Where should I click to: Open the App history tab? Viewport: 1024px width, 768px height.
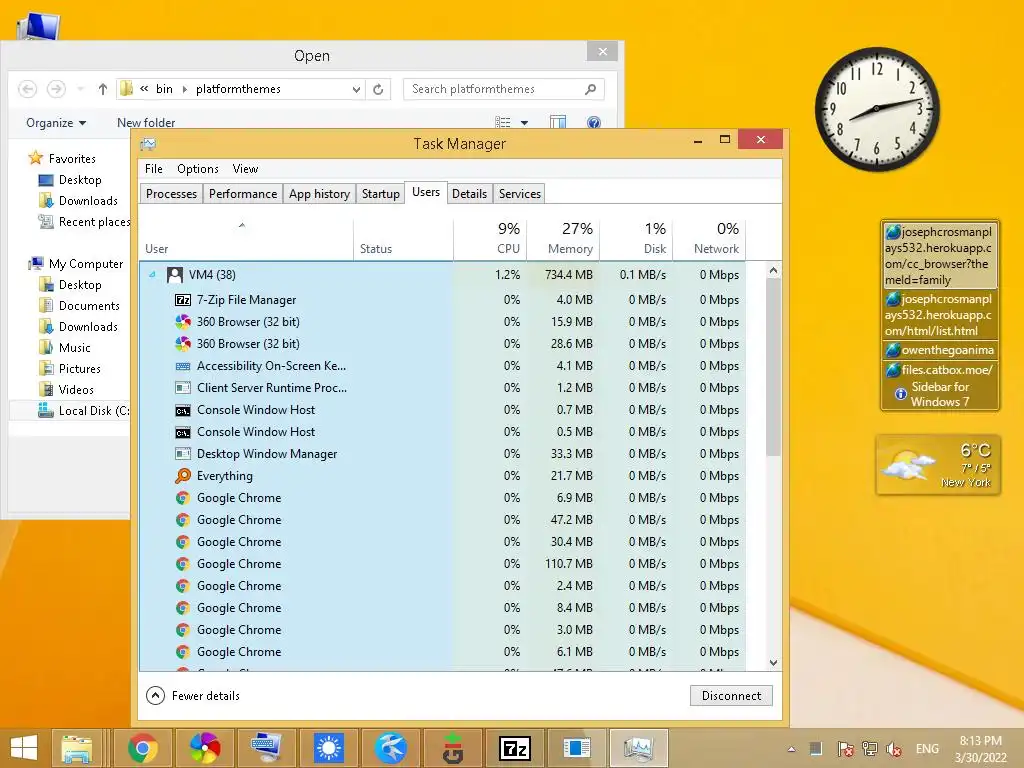[x=319, y=194]
